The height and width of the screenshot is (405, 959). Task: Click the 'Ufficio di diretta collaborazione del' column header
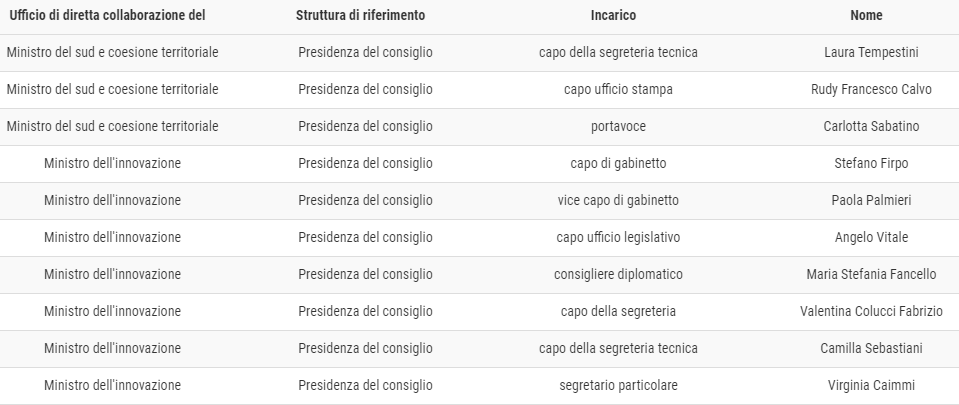point(107,15)
